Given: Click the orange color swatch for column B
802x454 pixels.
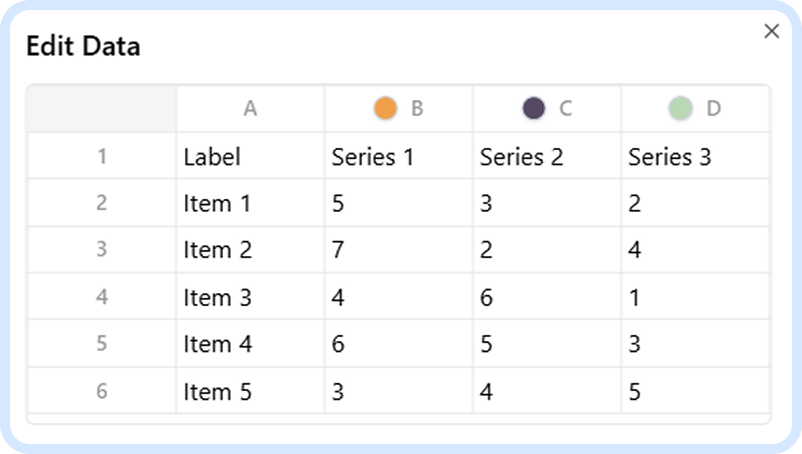Looking at the screenshot, I should pos(385,108).
